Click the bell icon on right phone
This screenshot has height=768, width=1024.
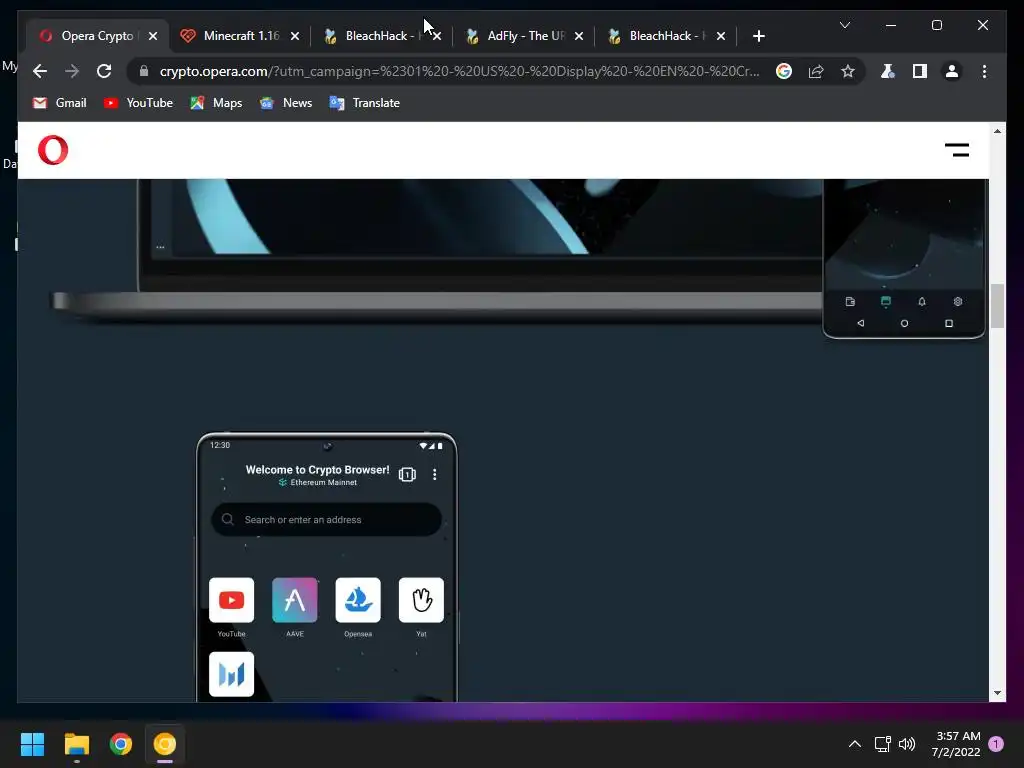tap(921, 302)
